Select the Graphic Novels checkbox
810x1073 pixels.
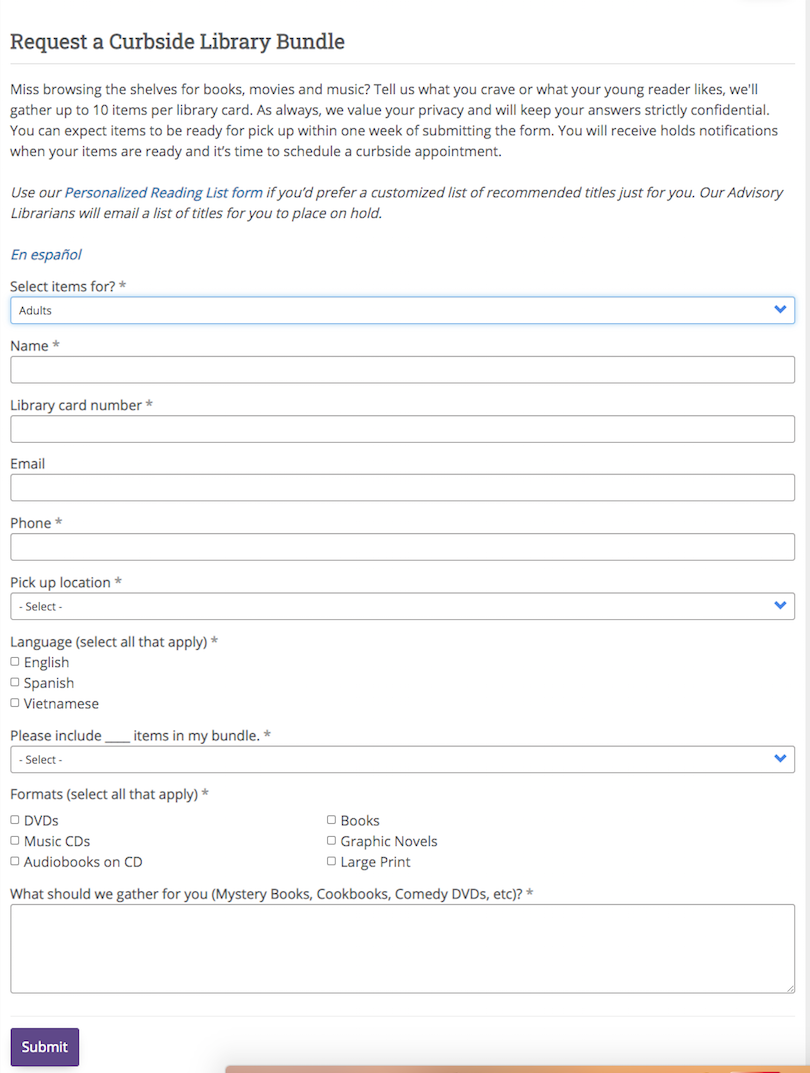(331, 840)
